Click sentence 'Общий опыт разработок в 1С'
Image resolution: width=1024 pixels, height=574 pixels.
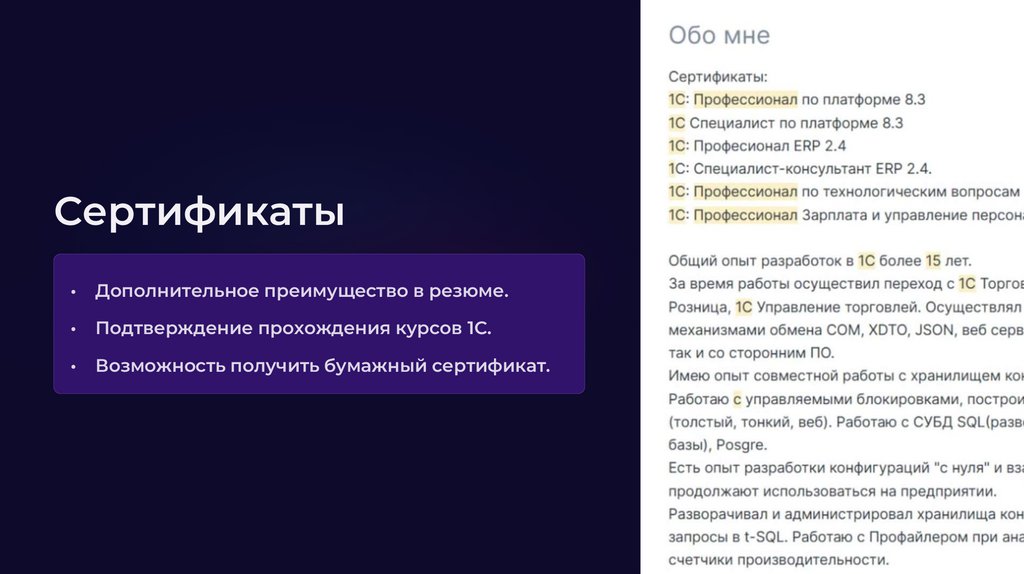771,261
